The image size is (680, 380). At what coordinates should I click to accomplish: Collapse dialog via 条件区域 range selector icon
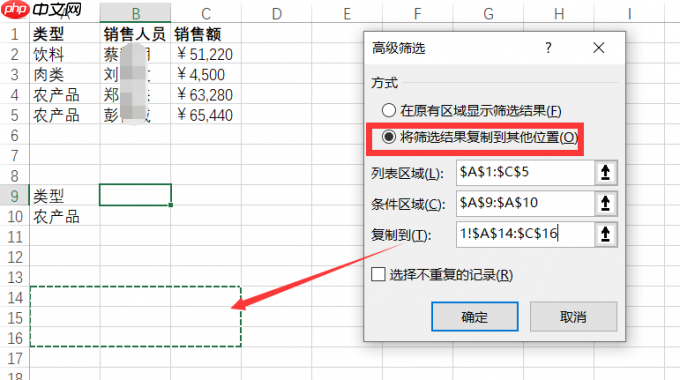tap(605, 203)
